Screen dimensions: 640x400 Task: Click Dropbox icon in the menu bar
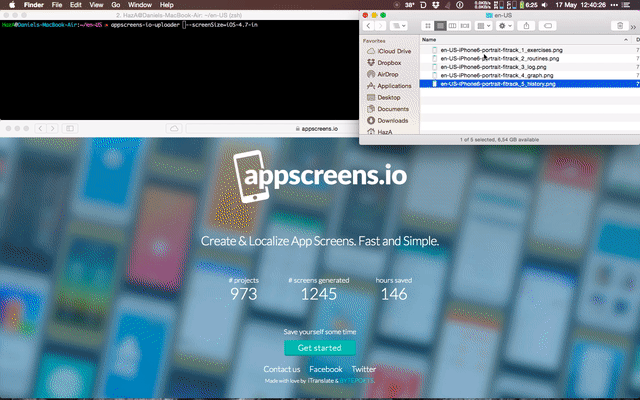coord(436,5)
